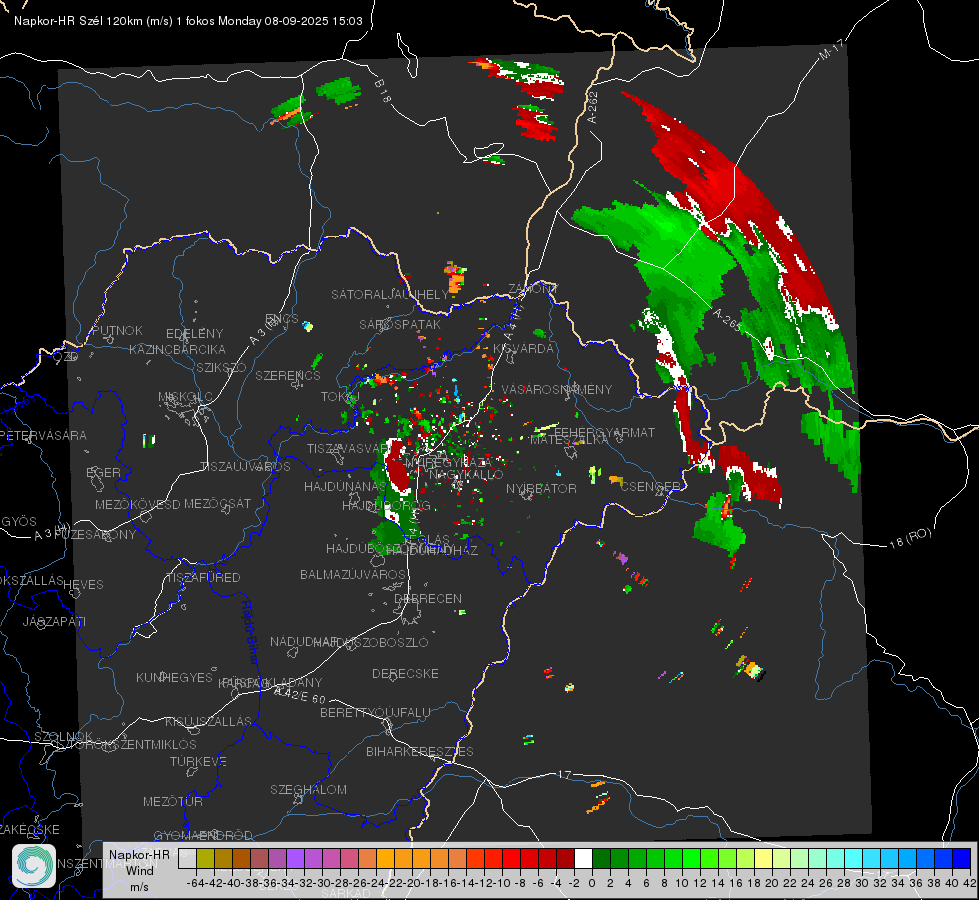Click the dark blue swatch between 40 and 42
Viewport: 979px width, 900px height.
point(962,859)
